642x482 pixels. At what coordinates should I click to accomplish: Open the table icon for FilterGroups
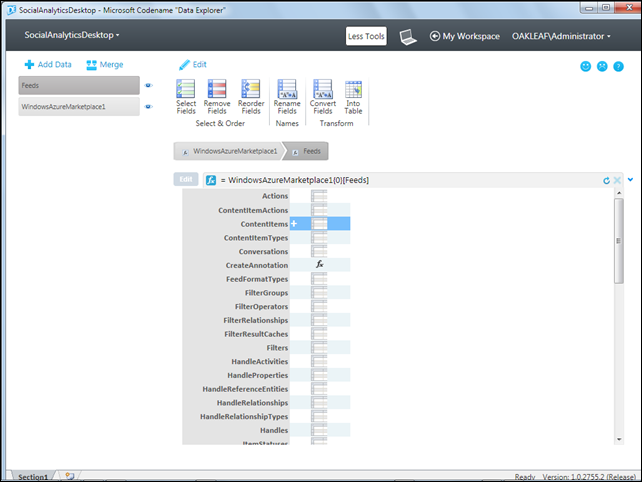[319, 293]
